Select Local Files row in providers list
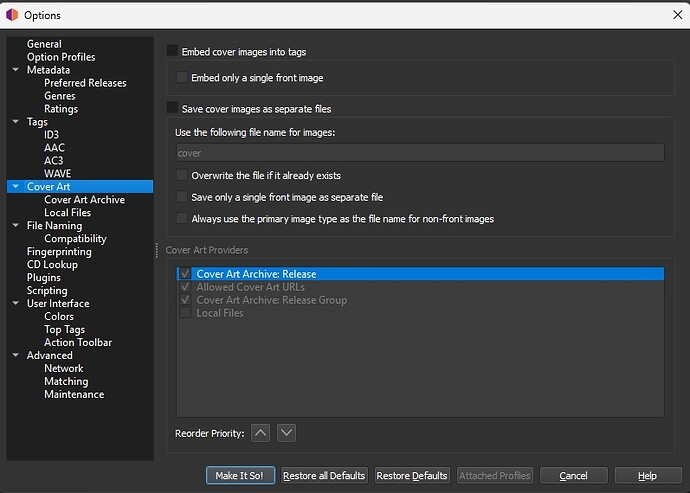 420,313
